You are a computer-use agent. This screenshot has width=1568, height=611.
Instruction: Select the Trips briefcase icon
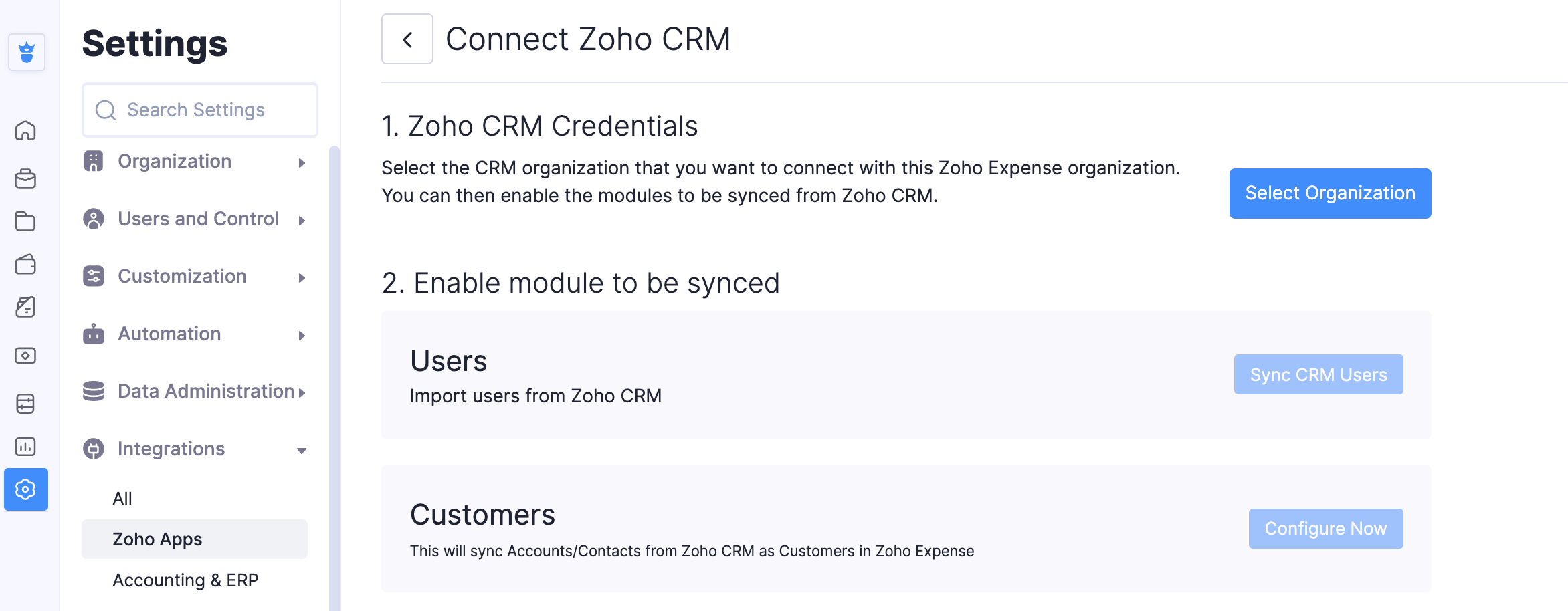pos(25,178)
